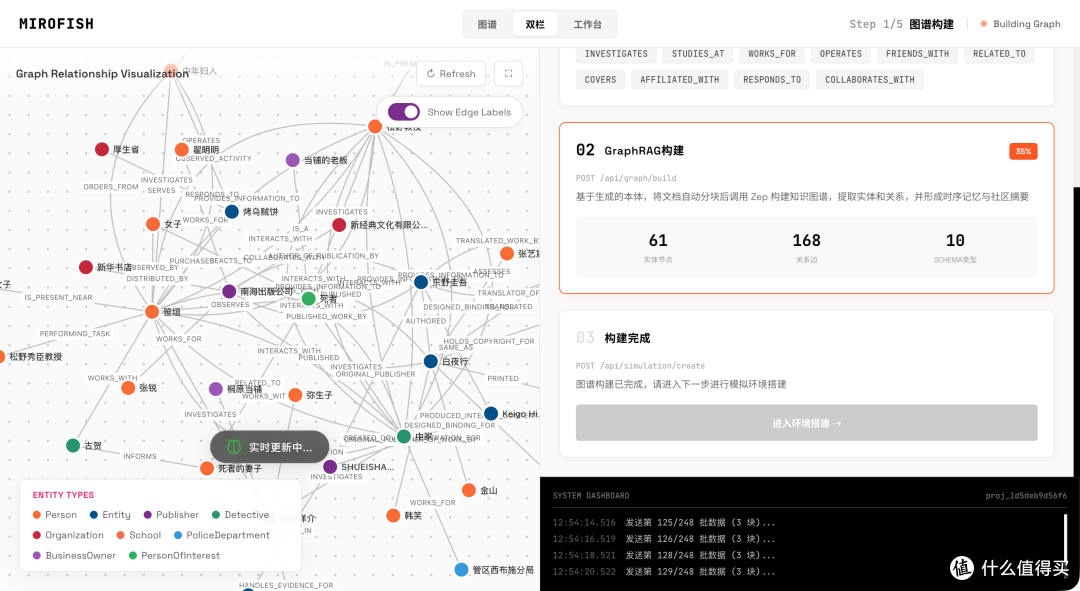This screenshot has height=591, width=1080.
Task: Click the 古贺 graph node
Action: [x=73, y=446]
